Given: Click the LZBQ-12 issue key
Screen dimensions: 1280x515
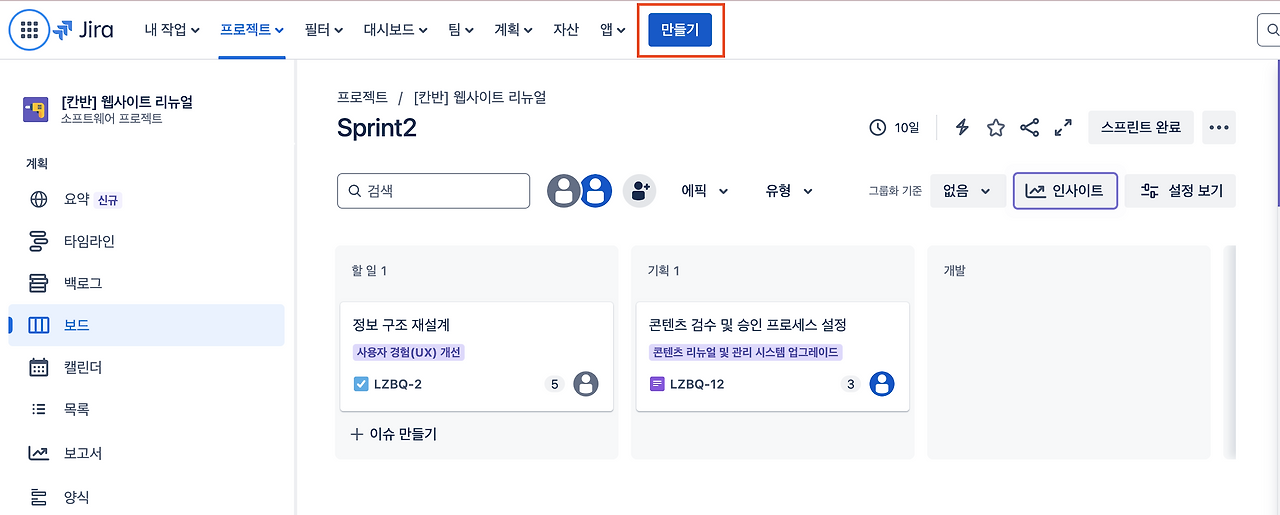Looking at the screenshot, I should [697, 384].
